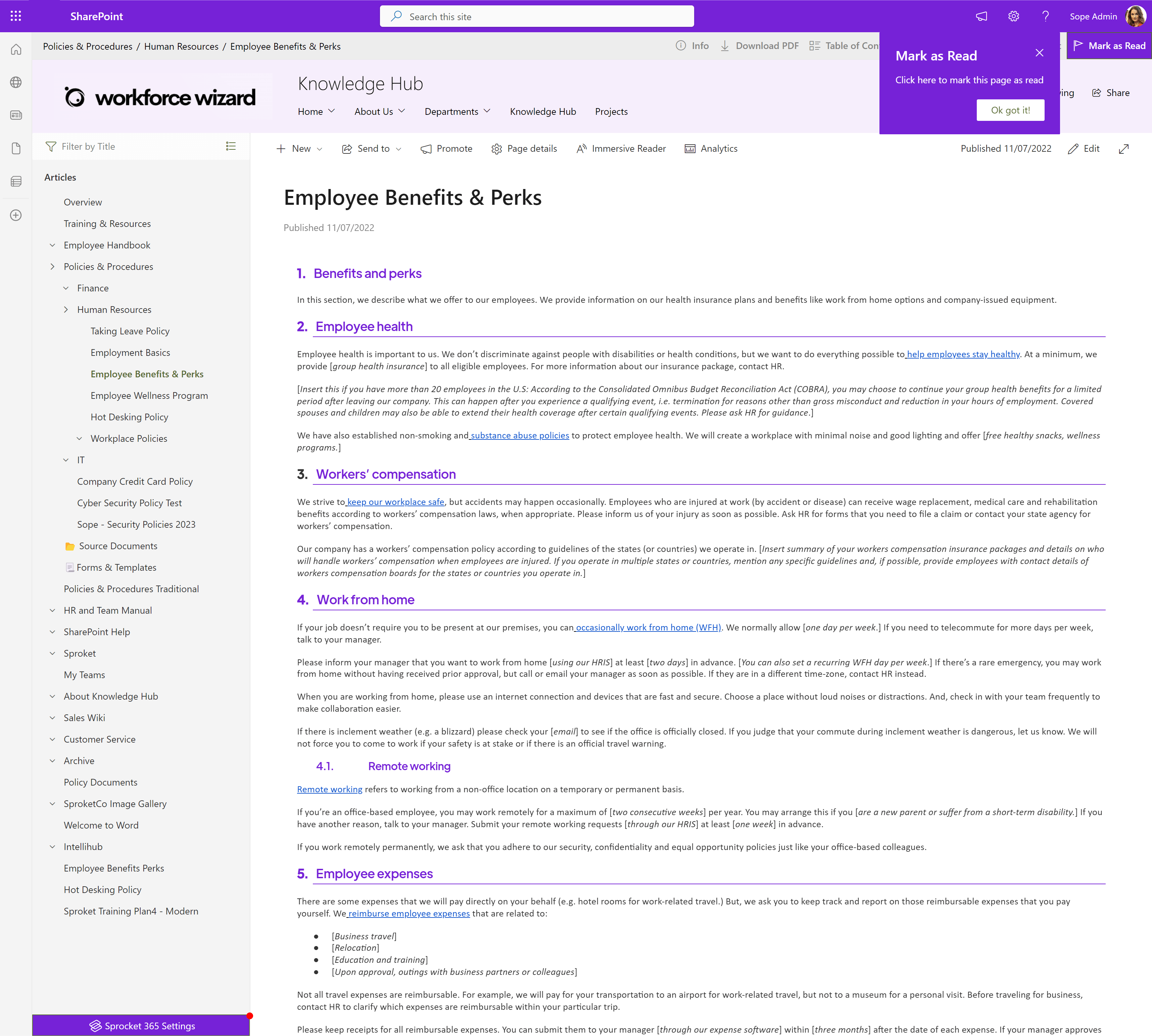The width and height of the screenshot is (1152, 1036).
Task: Open the settings gear in top bar
Action: click(1014, 16)
